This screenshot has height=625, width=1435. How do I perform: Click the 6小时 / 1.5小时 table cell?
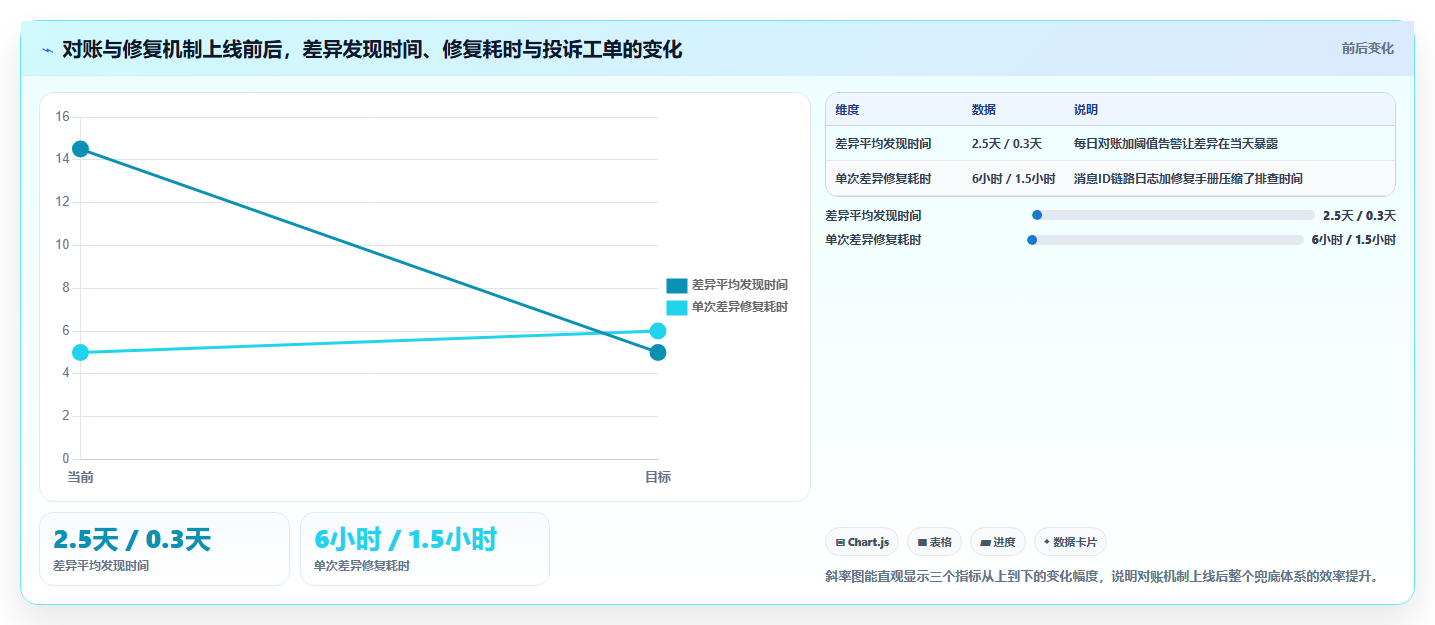pos(1013,178)
